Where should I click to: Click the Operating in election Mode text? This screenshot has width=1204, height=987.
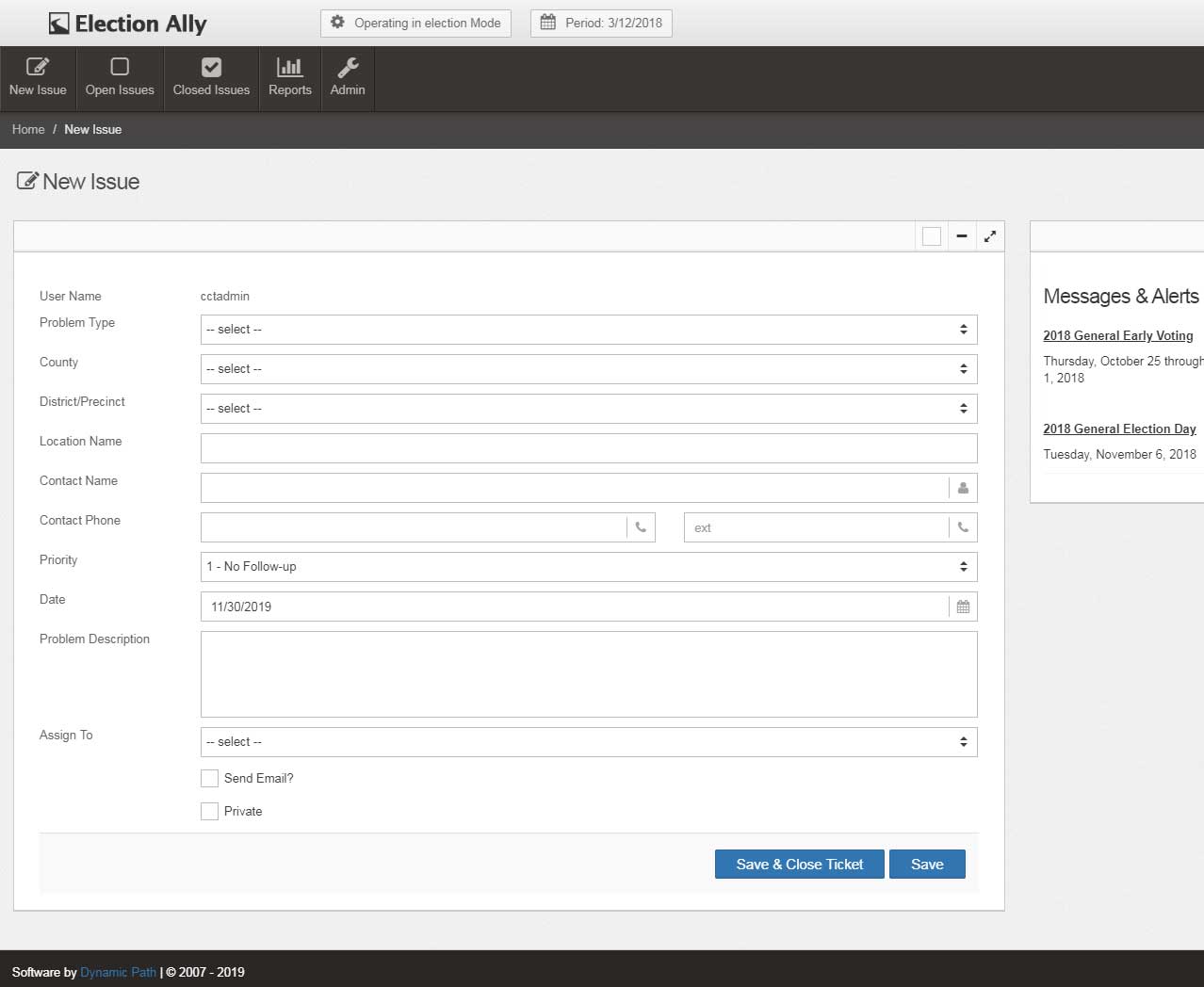point(428,24)
